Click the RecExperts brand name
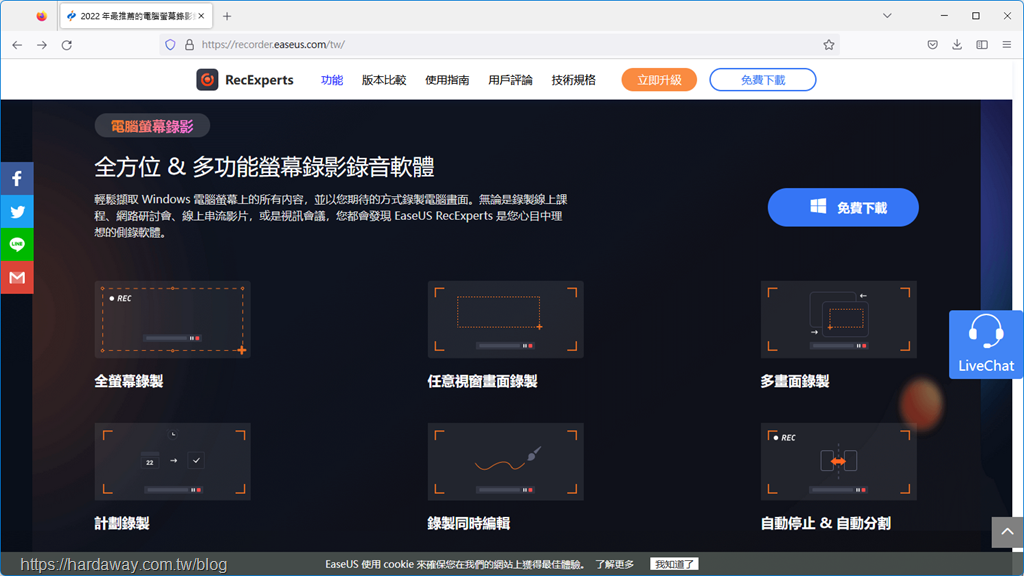The height and width of the screenshot is (576, 1024). click(x=259, y=80)
